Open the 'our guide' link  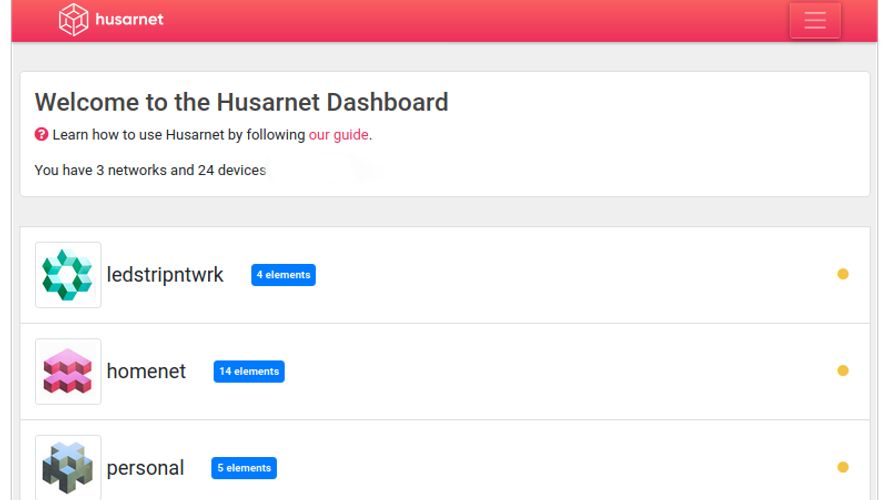[339, 135]
